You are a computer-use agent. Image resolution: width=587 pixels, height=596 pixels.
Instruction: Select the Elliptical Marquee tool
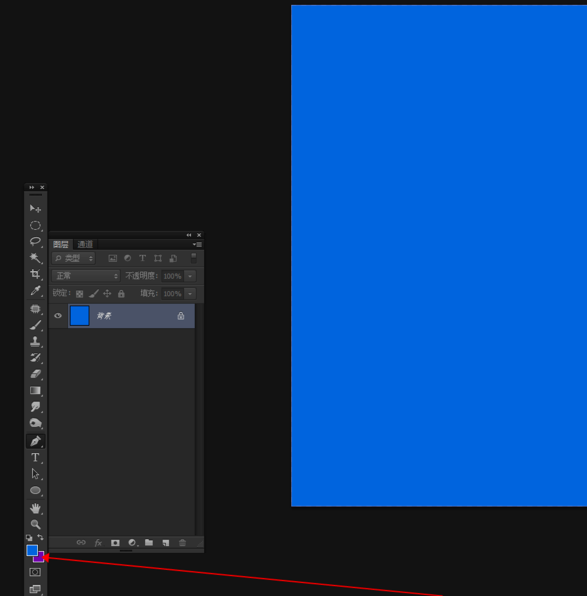coord(35,225)
